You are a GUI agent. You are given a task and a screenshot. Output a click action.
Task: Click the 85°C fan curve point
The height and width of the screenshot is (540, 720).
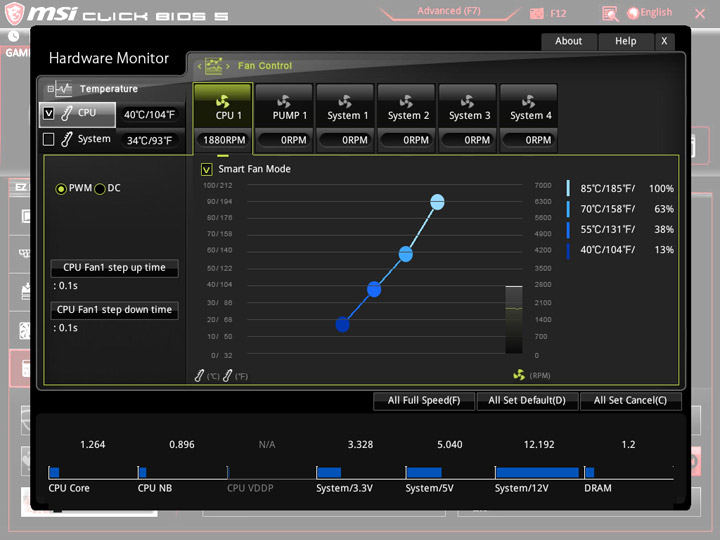437,202
